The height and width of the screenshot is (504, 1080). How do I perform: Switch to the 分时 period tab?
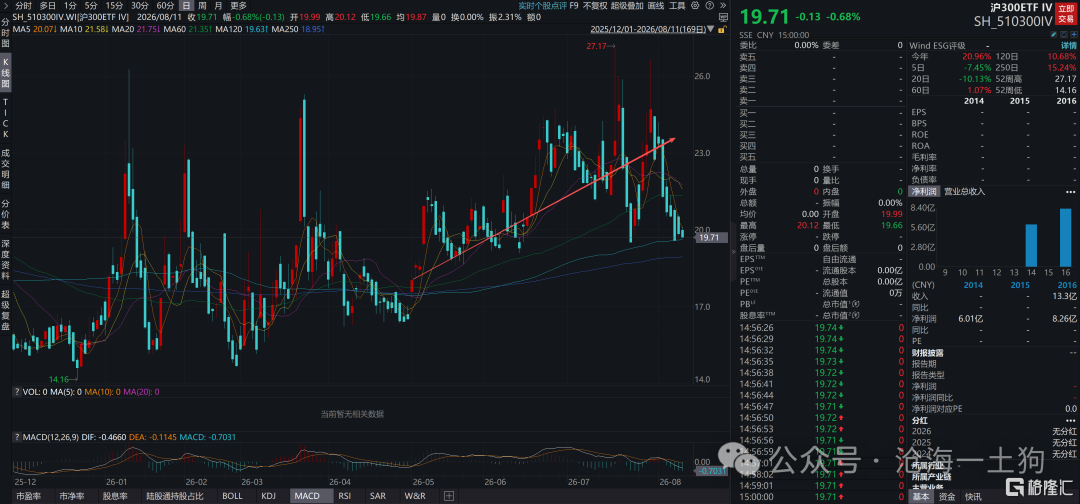pos(23,5)
